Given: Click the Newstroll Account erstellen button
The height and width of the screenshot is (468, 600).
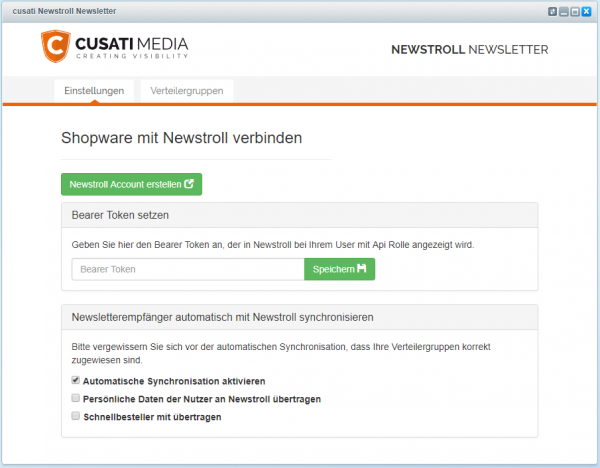Looking at the screenshot, I should pos(132,184).
